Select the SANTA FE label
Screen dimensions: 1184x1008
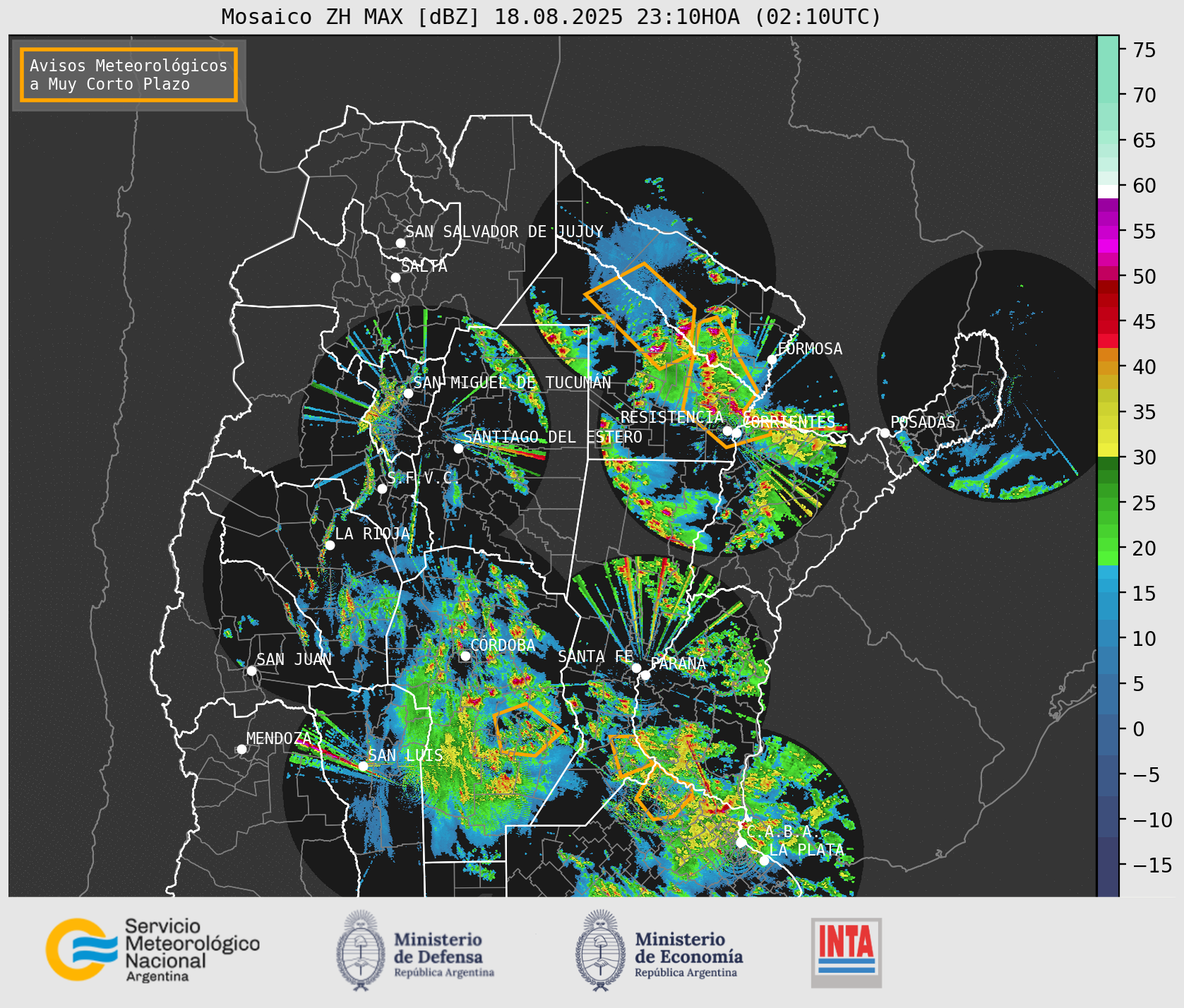[595, 656]
